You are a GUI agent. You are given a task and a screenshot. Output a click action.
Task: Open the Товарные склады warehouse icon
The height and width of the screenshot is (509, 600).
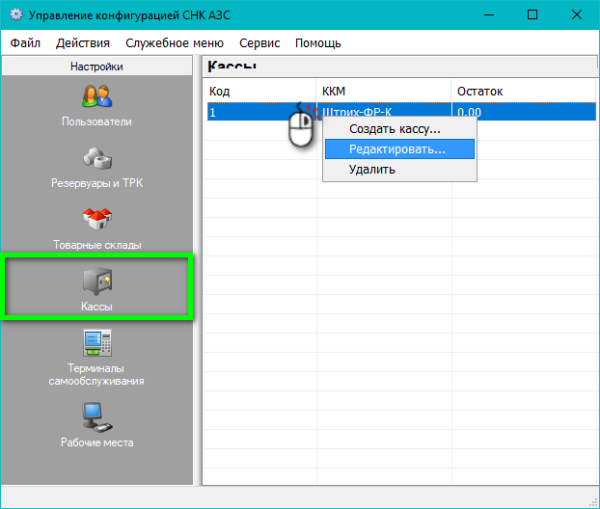point(97,220)
